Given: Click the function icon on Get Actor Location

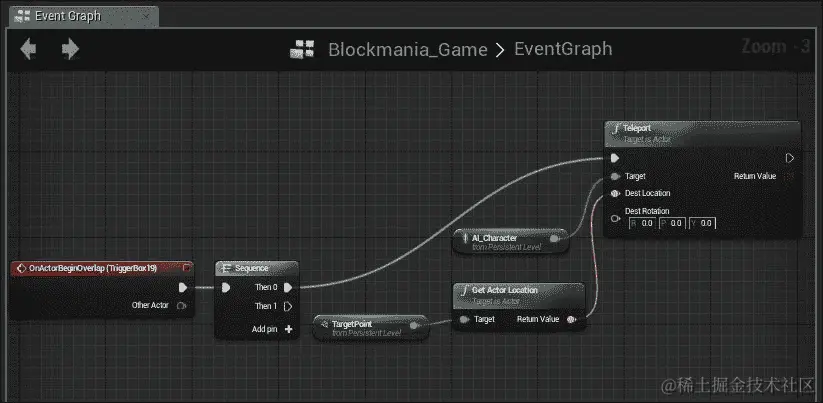Looking at the screenshot, I should 464,290.
